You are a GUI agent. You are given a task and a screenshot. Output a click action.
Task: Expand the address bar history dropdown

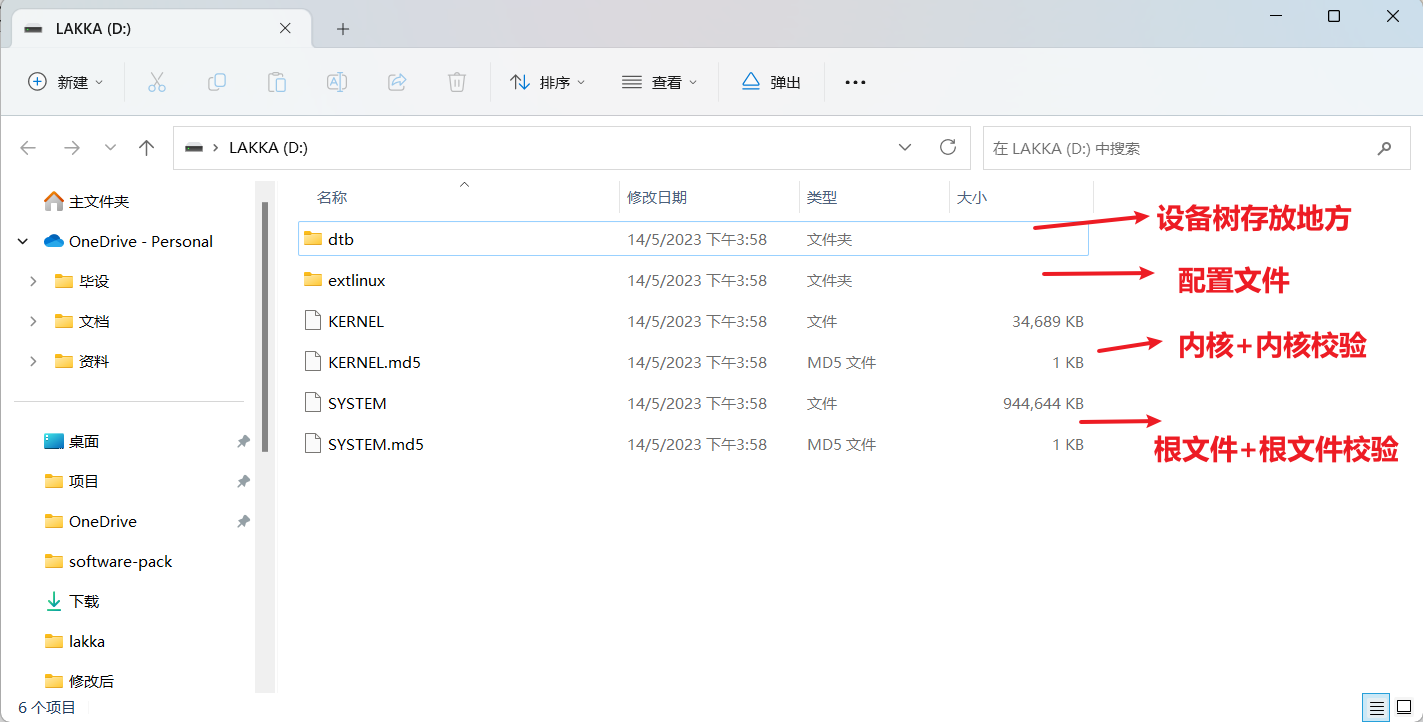(905, 147)
